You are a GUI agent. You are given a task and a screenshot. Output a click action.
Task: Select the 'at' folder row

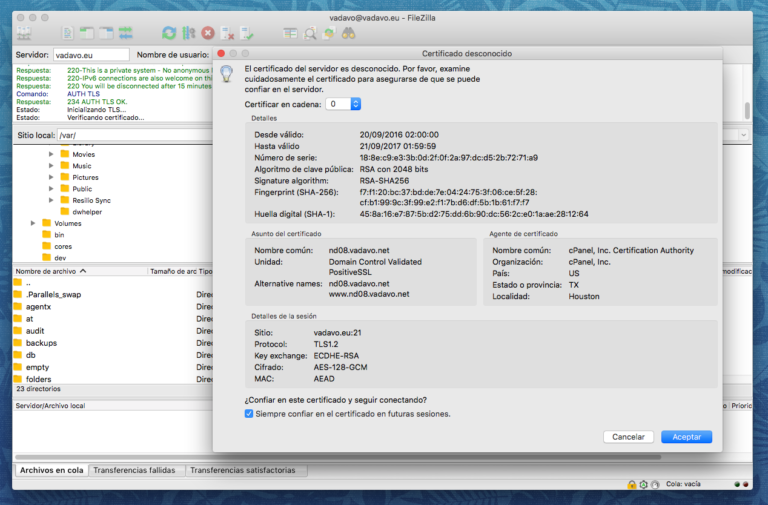point(113,318)
